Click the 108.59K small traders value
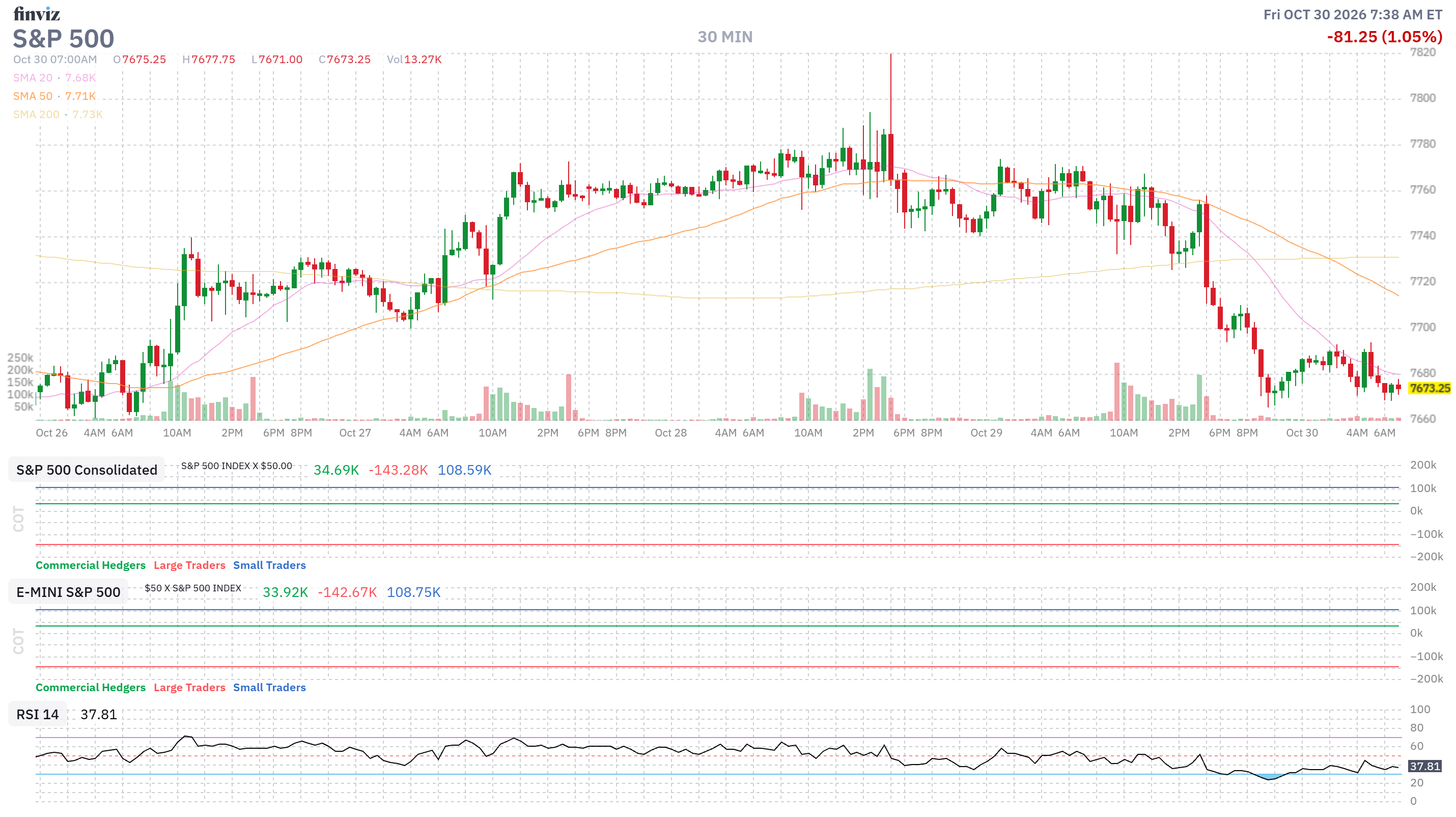Viewport: 1456px width, 817px height. coord(465,470)
